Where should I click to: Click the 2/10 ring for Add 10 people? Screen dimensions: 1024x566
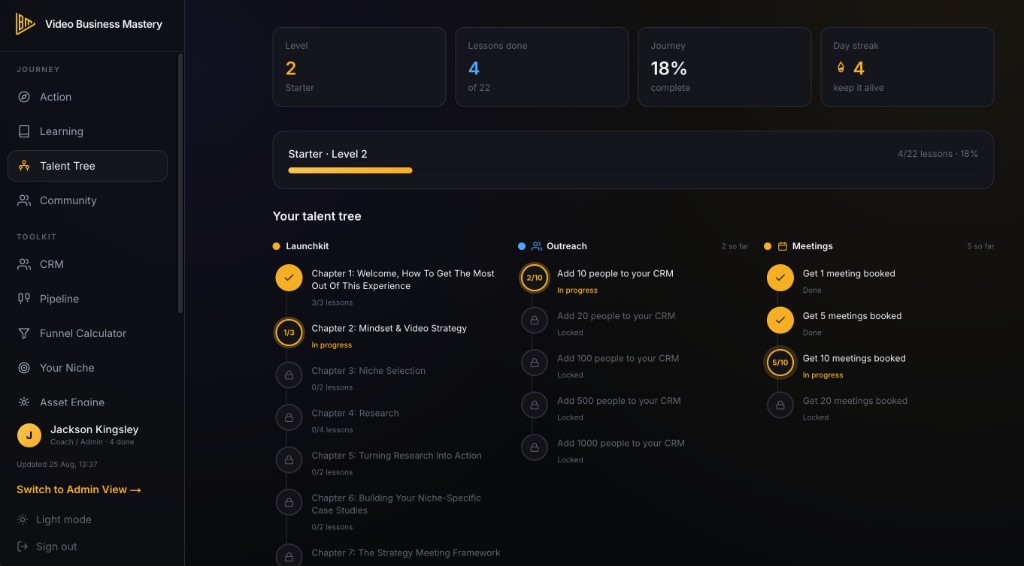534,278
